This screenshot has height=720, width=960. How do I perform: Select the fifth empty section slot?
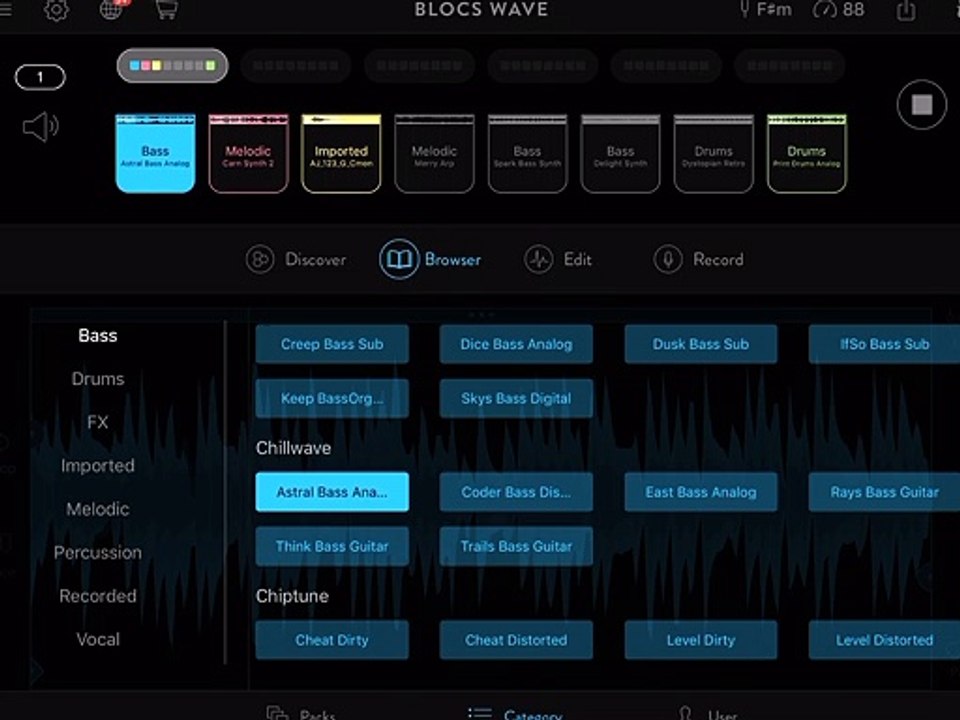(666, 66)
